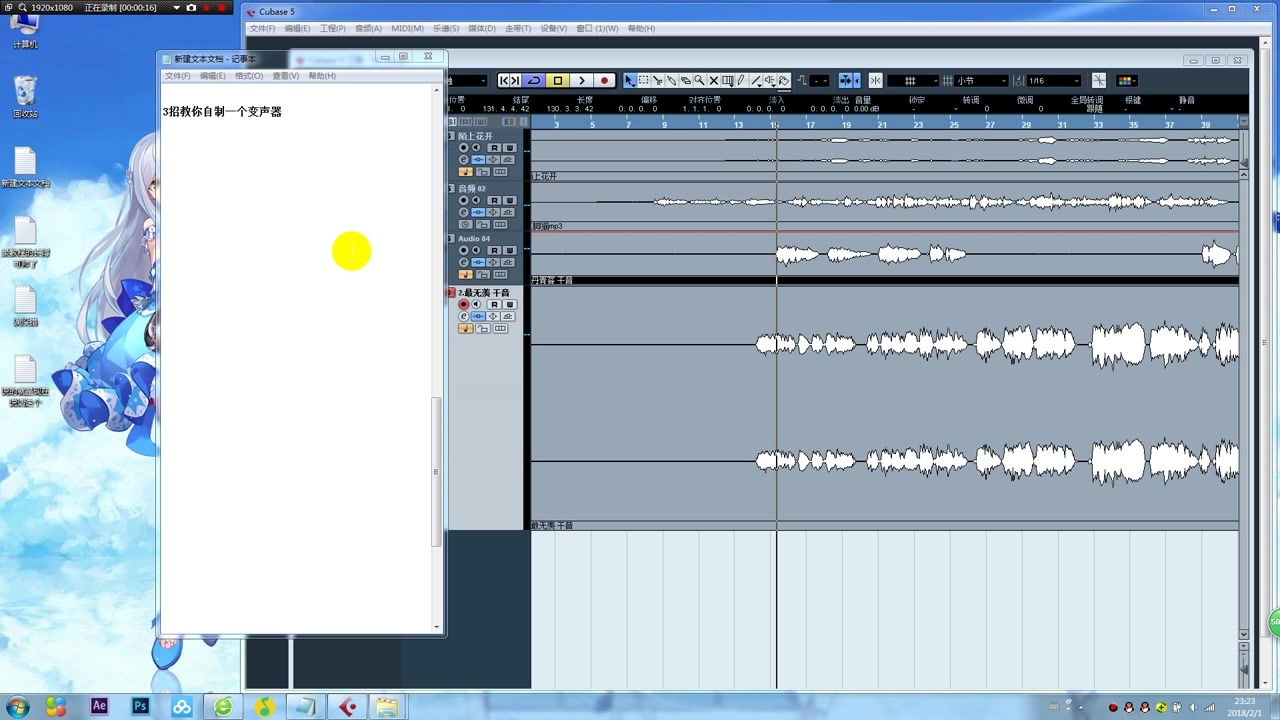Open Cubase MIDI(M) menu
This screenshot has width=1280, height=720.
point(407,29)
